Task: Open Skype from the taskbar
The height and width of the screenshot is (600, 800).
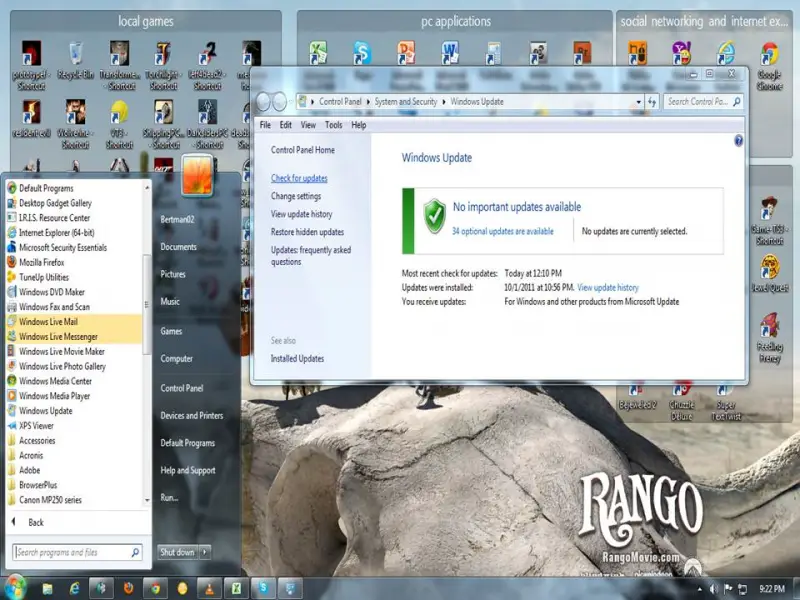Action: click(x=263, y=588)
